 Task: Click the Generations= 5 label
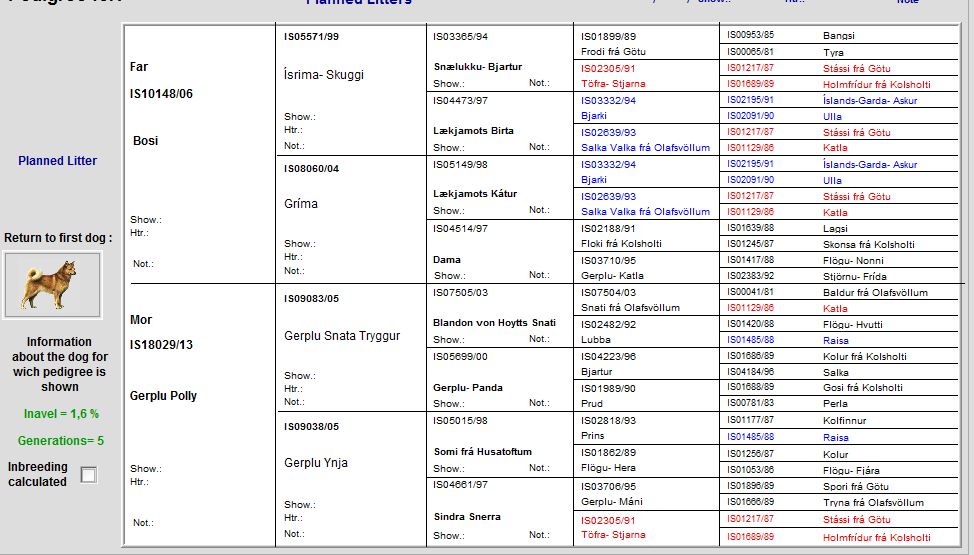click(x=60, y=441)
